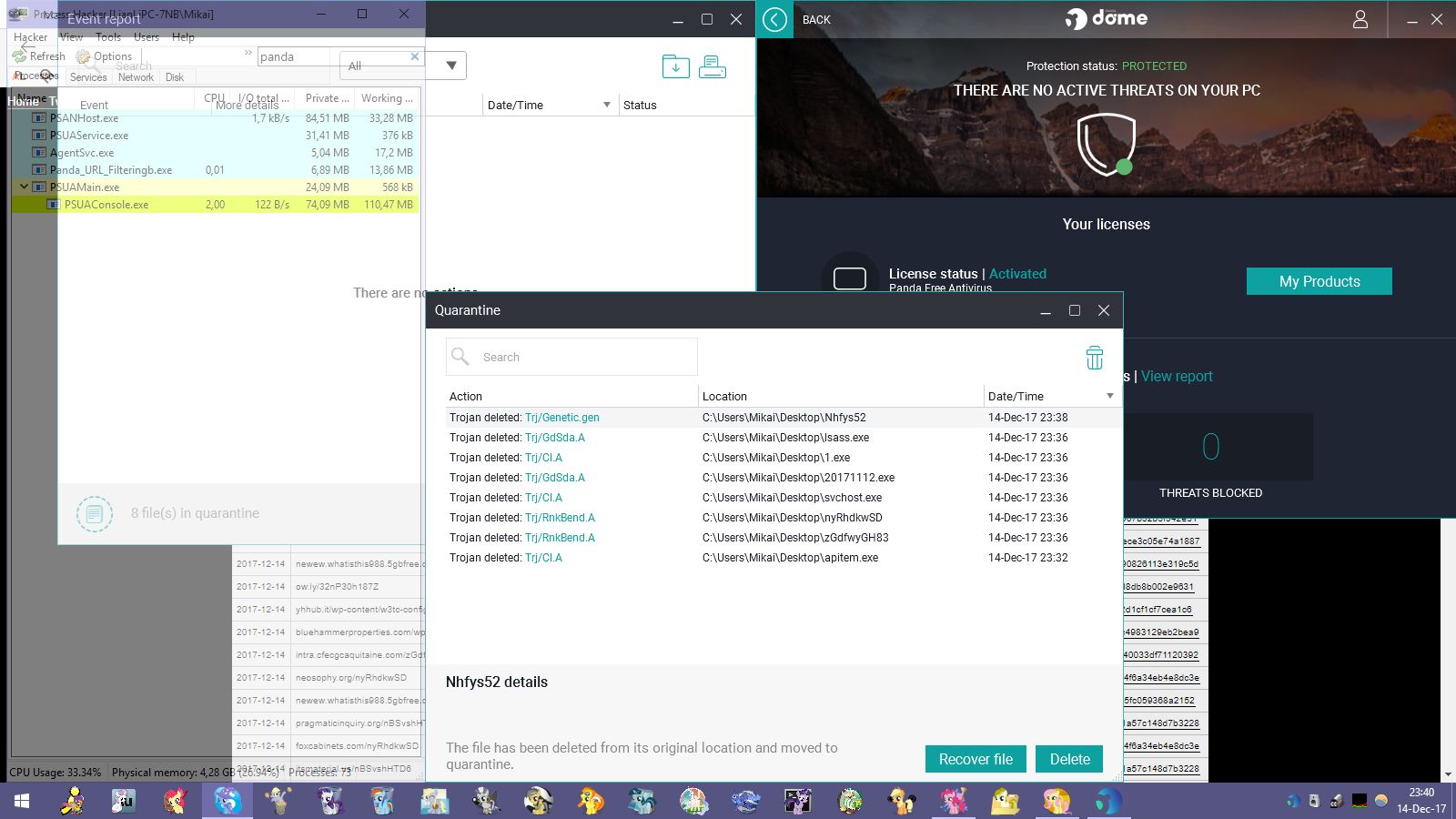Open Options in Process Hacker toolbar
1456x819 pixels.
click(x=105, y=56)
